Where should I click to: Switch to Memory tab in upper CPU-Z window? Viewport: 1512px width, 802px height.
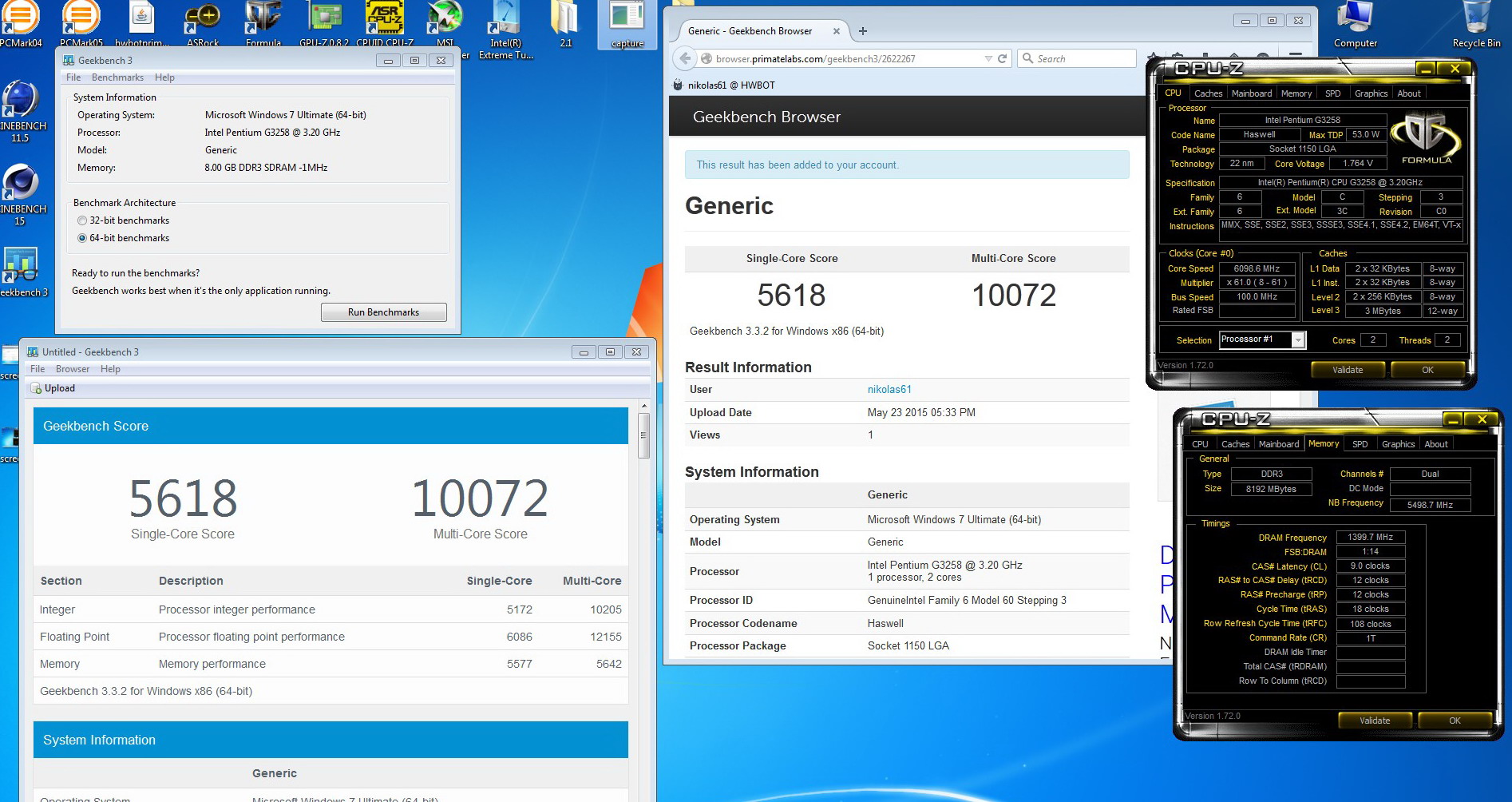coord(1296,93)
